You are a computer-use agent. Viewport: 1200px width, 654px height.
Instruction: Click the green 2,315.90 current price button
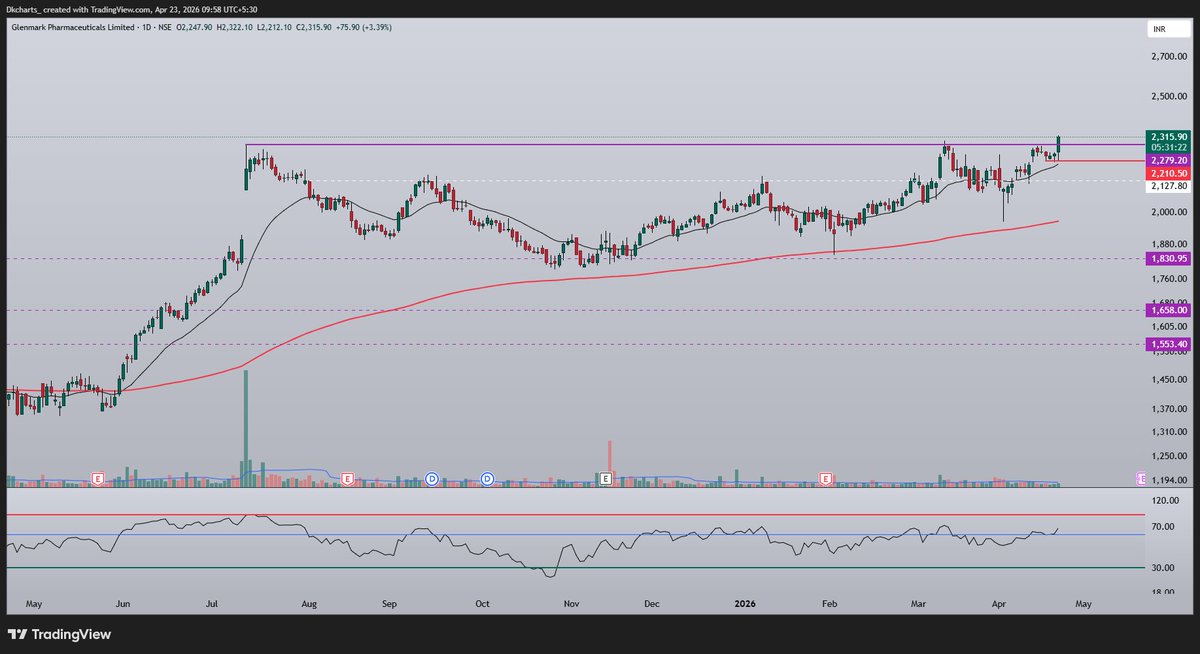point(1167,135)
